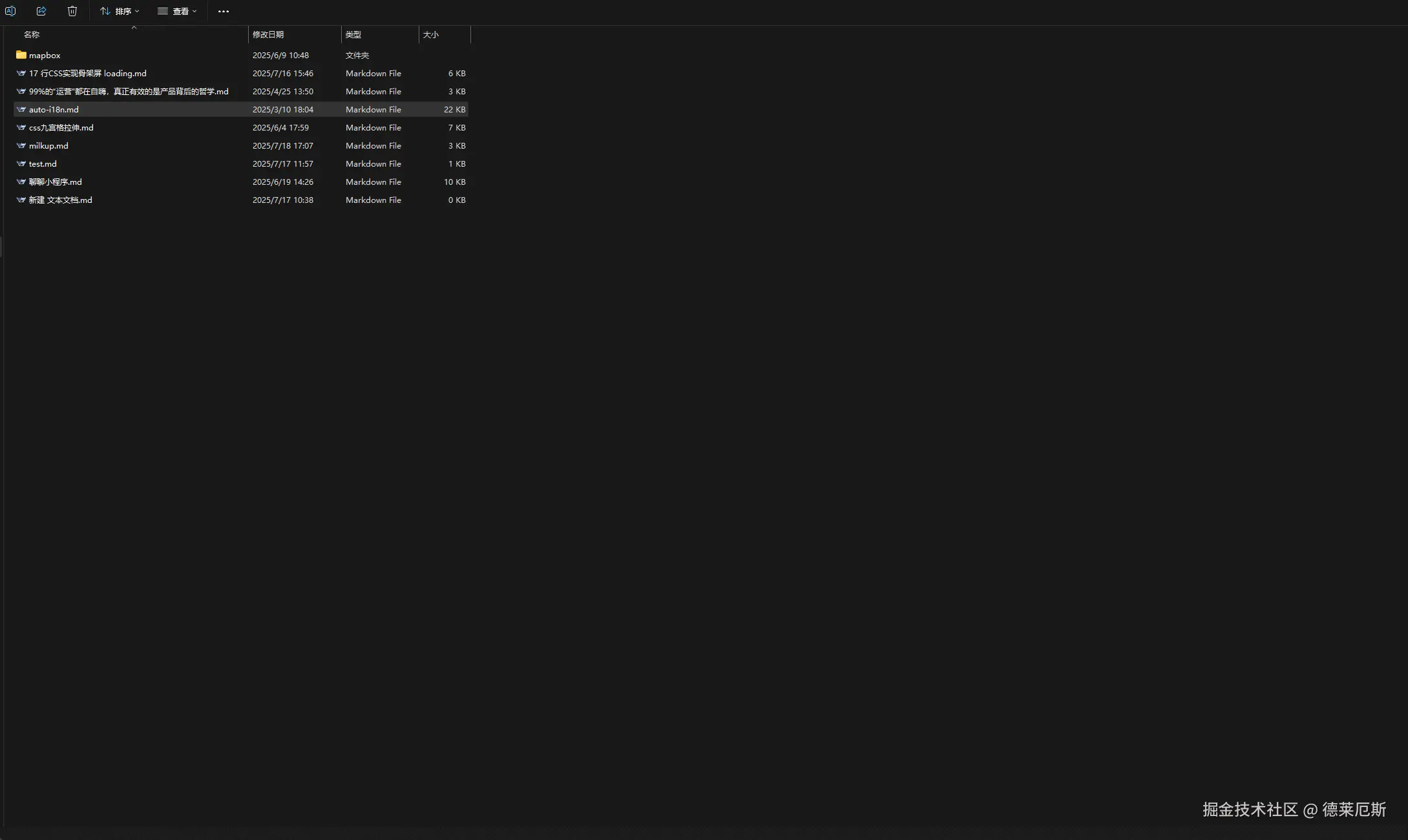Click the mapbox folder icon
The height and width of the screenshot is (840, 1408).
[21, 55]
